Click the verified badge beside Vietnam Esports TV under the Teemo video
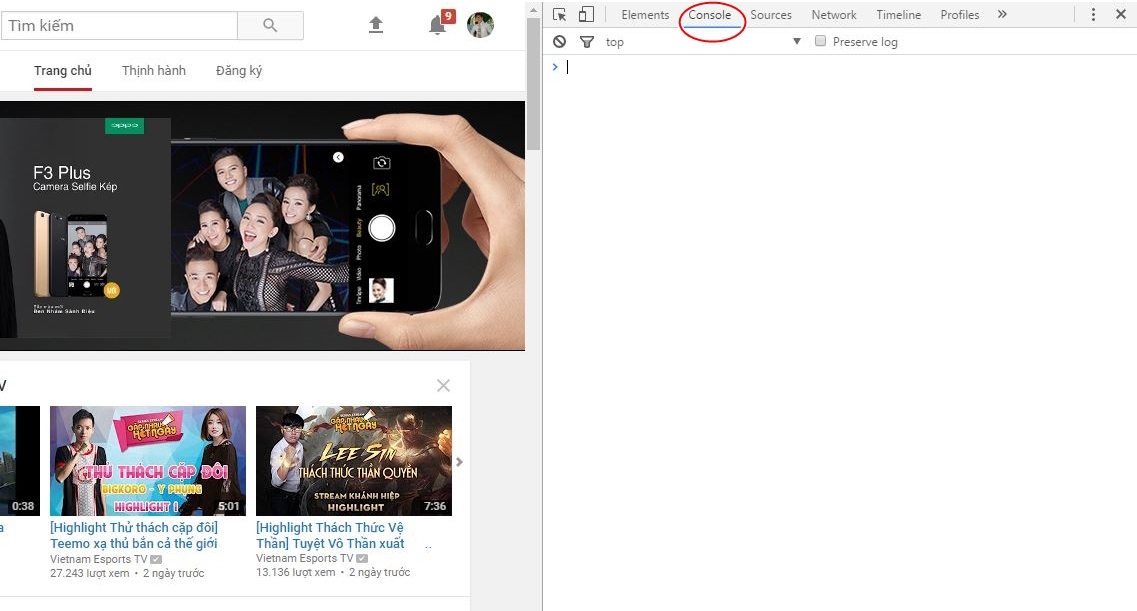The width and height of the screenshot is (1137, 611). pyautogui.click(x=156, y=559)
